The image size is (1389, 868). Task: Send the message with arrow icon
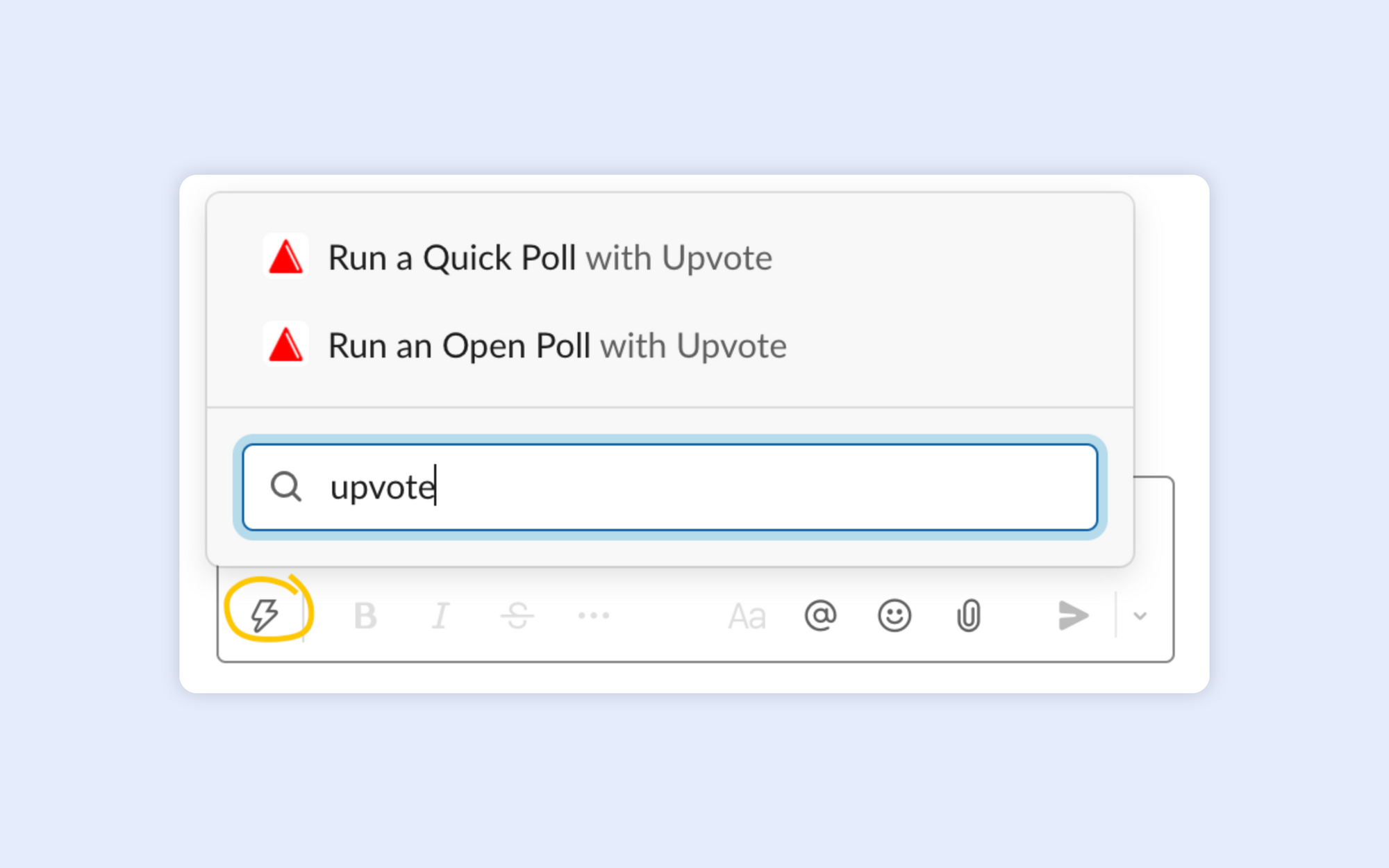pyautogui.click(x=1073, y=616)
